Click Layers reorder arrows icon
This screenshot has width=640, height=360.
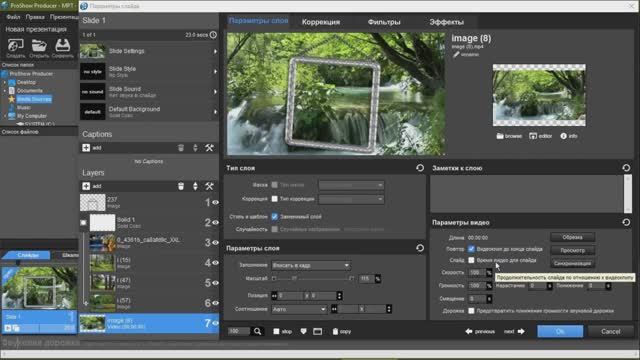tap(195, 186)
